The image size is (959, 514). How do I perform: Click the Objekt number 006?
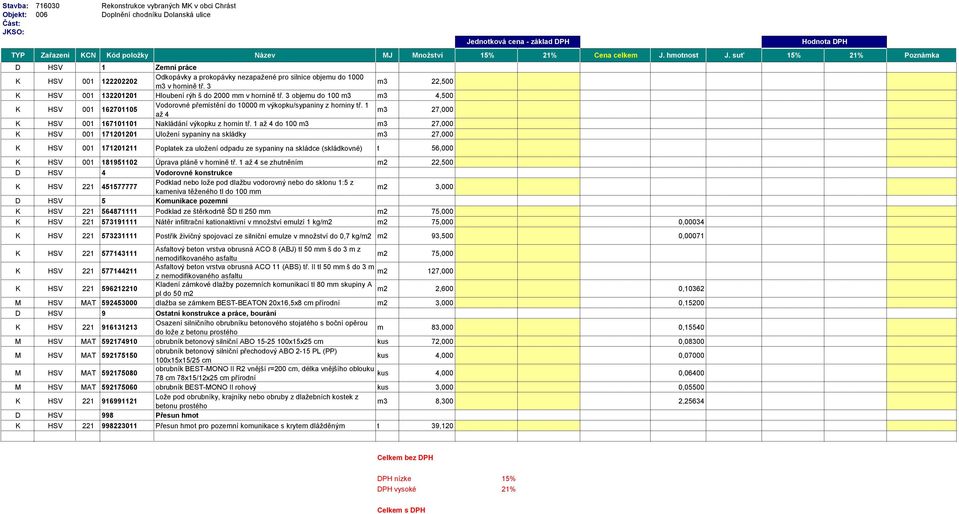tap(42, 14)
